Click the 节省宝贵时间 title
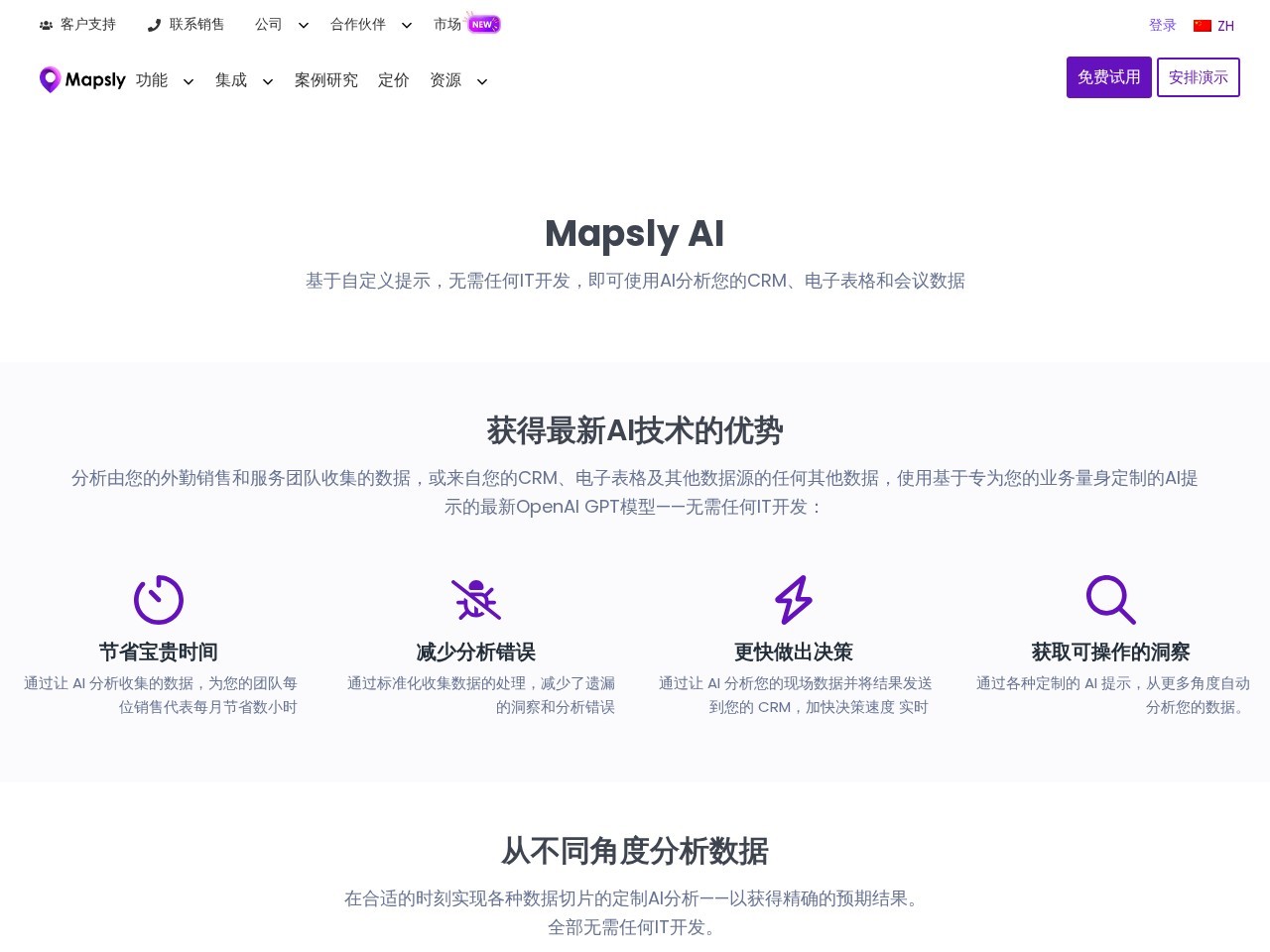 159,653
